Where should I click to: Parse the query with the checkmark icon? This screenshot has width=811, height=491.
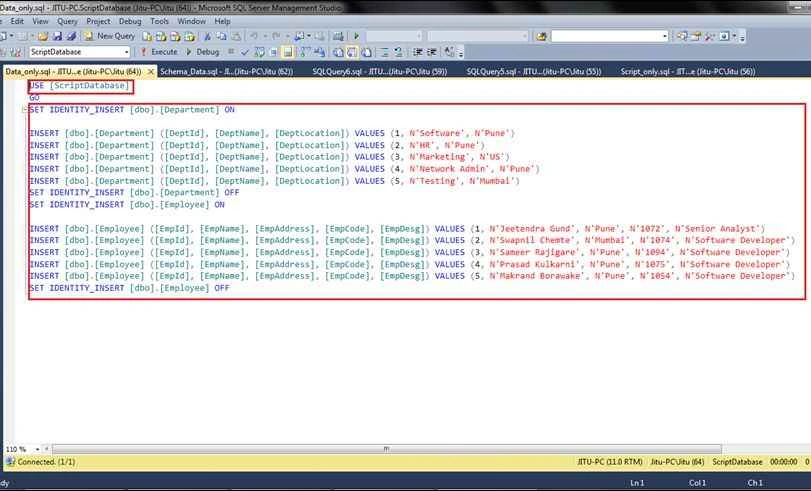point(244,52)
